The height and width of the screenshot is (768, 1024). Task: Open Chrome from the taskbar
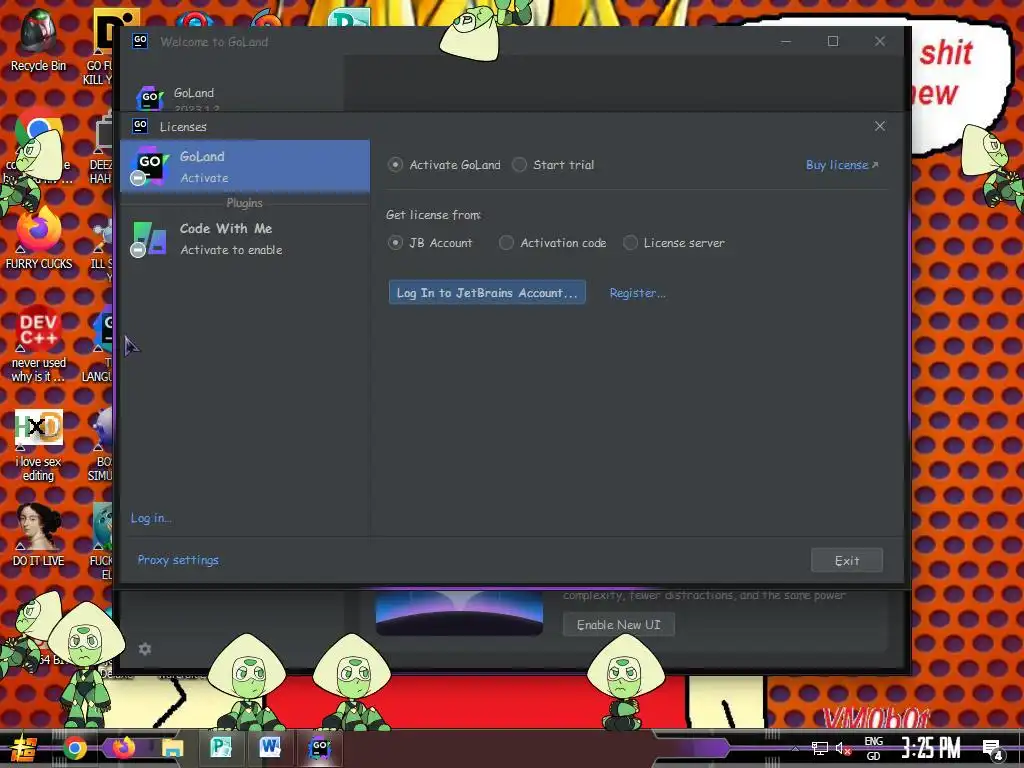[x=74, y=748]
